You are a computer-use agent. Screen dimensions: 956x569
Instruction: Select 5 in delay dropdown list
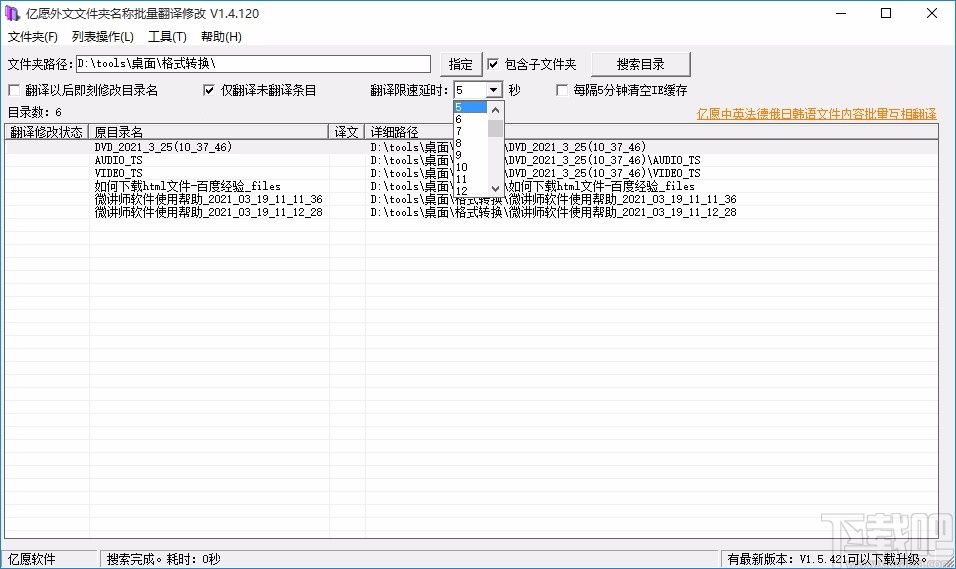pyautogui.click(x=470, y=107)
